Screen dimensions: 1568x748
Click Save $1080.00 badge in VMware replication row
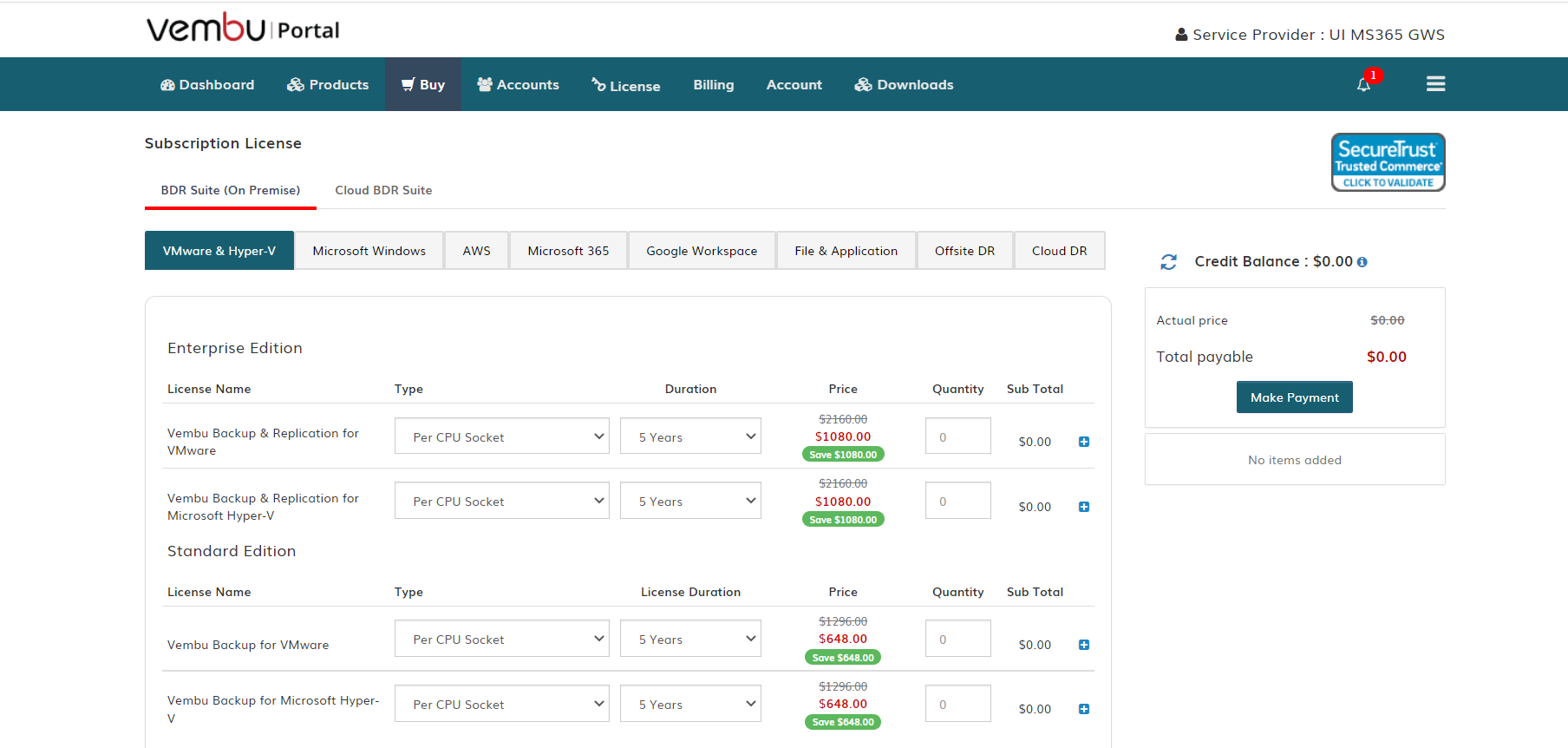coord(843,455)
